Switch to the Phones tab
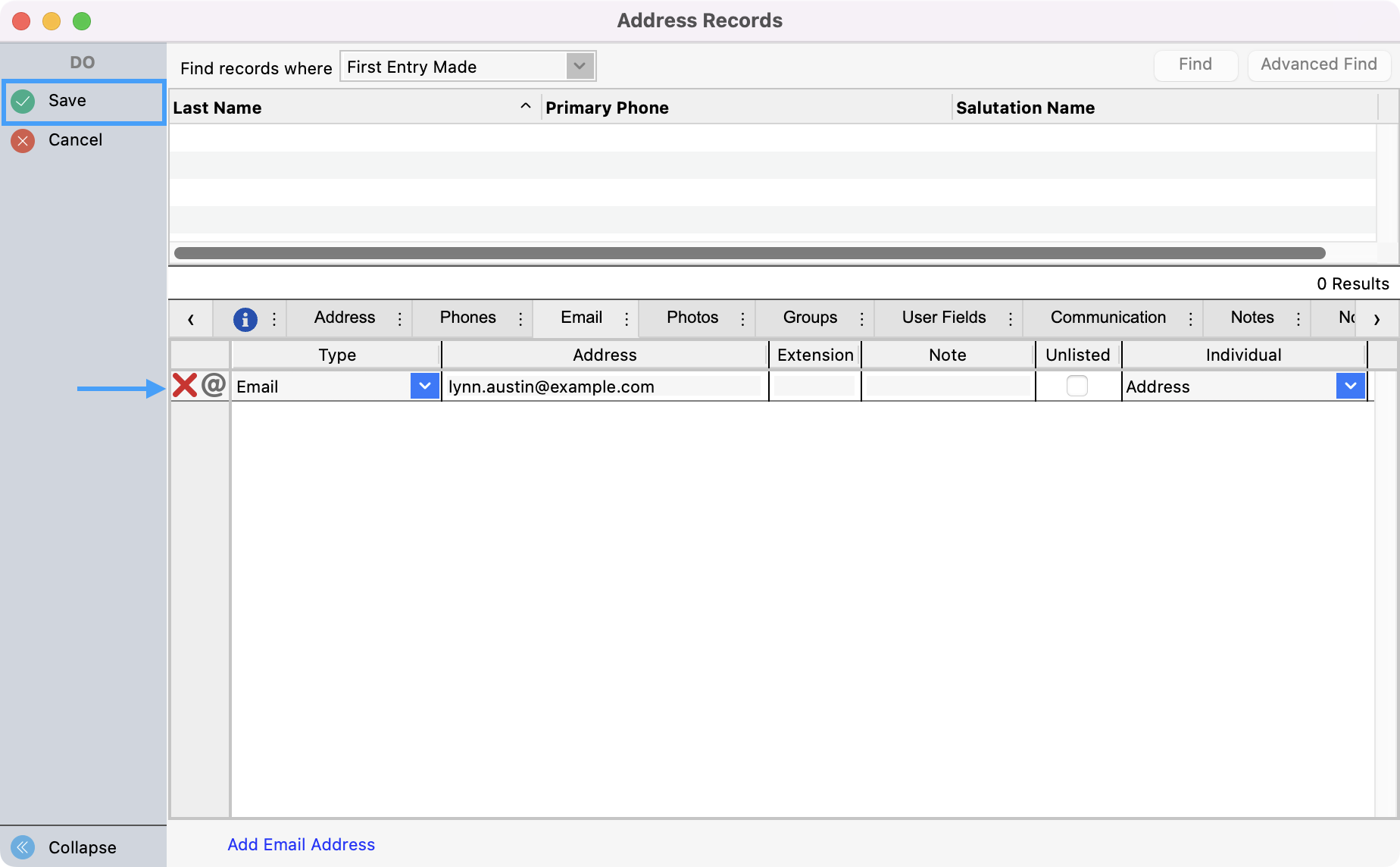This screenshot has height=867, width=1400. [467, 318]
